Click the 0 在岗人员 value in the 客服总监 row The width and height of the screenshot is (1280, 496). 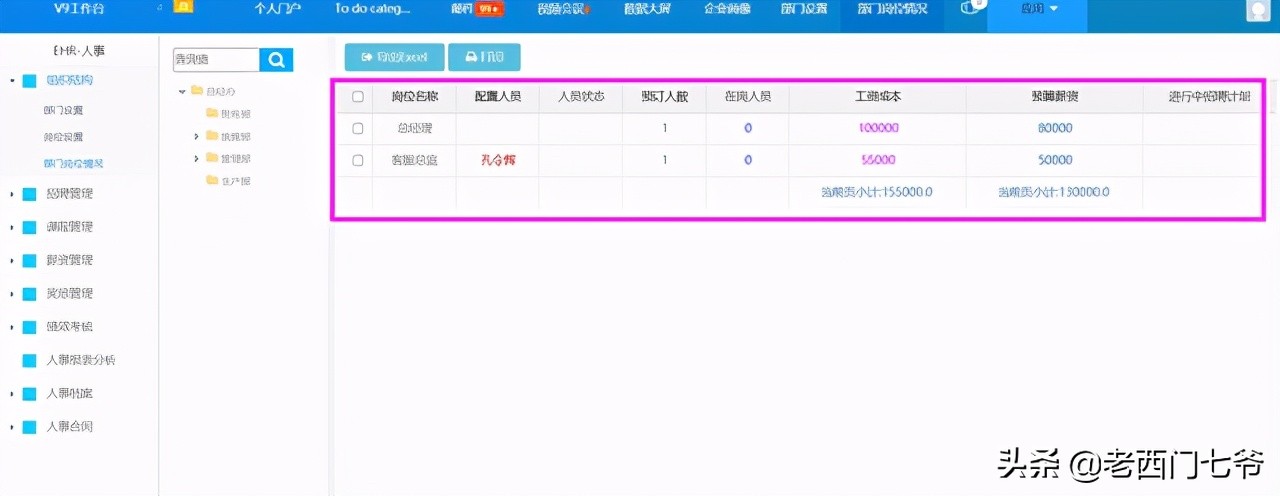(748, 160)
